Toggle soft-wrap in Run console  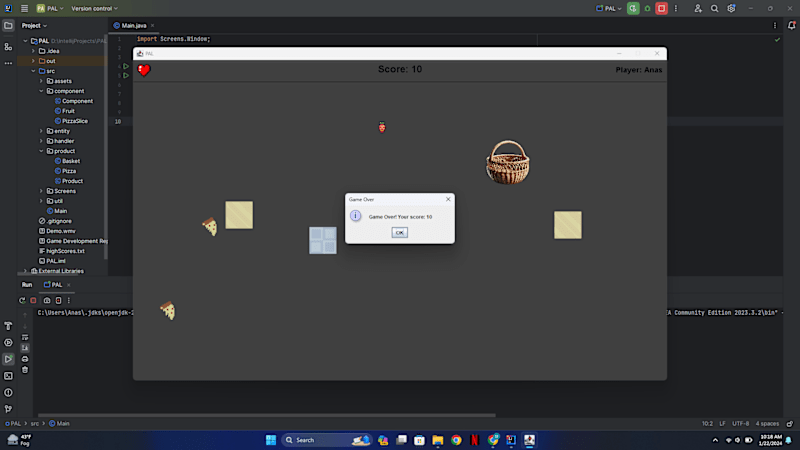click(25, 337)
